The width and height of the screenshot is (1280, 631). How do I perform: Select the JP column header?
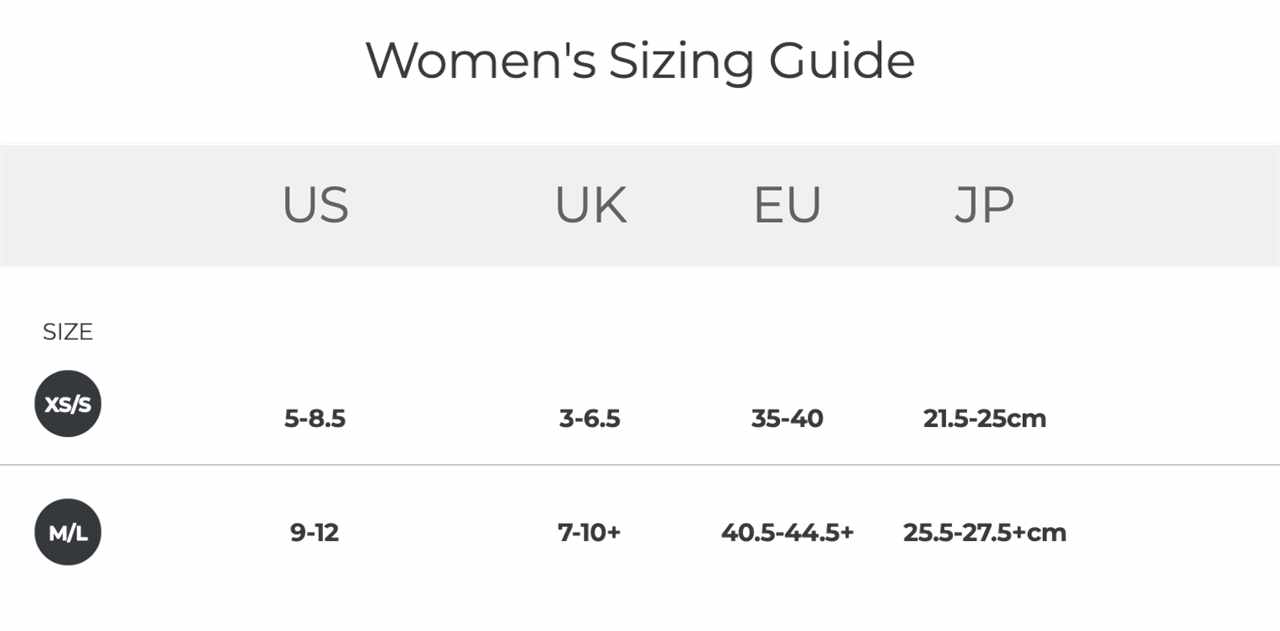click(984, 205)
